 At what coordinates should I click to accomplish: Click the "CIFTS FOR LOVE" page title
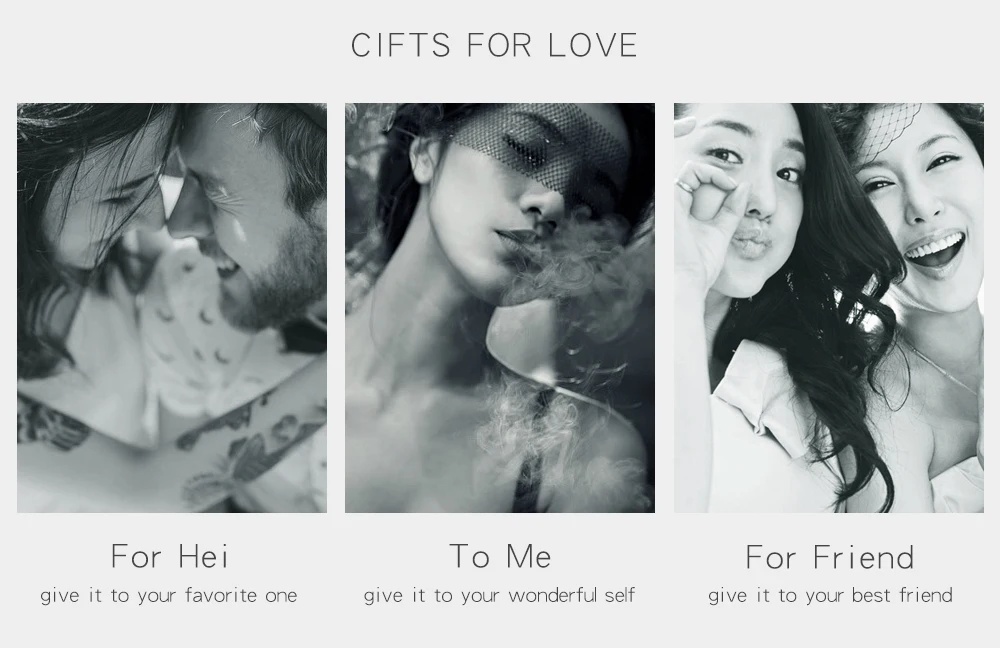point(494,45)
